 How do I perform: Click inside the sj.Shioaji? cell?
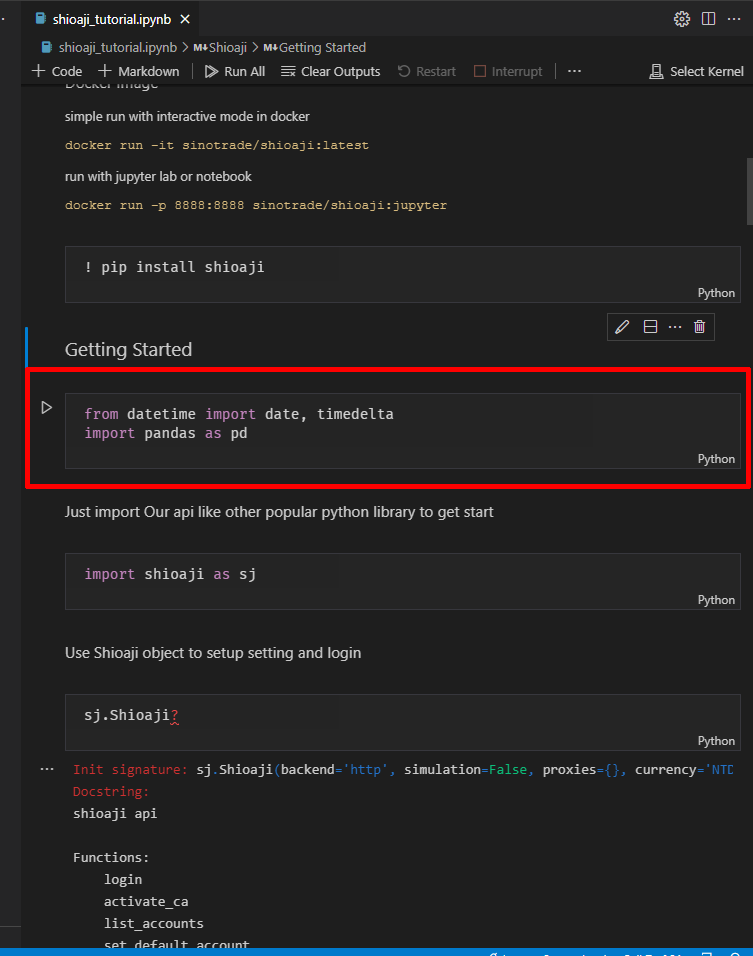pos(402,722)
